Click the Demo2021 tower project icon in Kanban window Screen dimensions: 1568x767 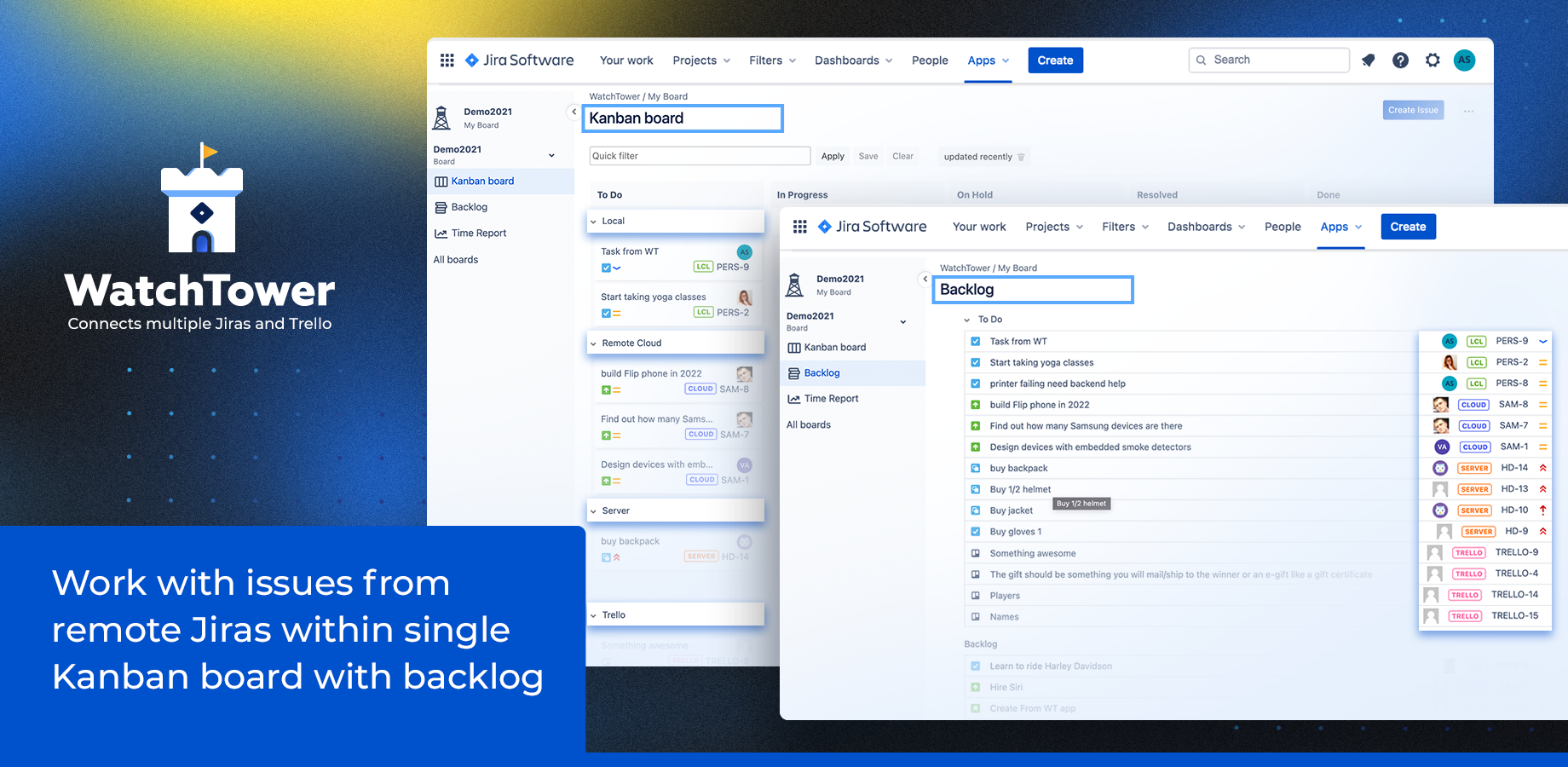[441, 118]
